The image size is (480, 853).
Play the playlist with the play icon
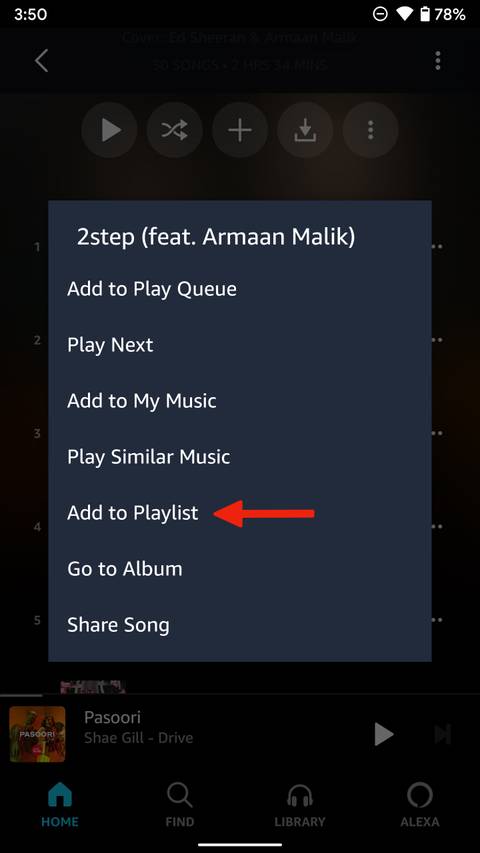pos(110,131)
